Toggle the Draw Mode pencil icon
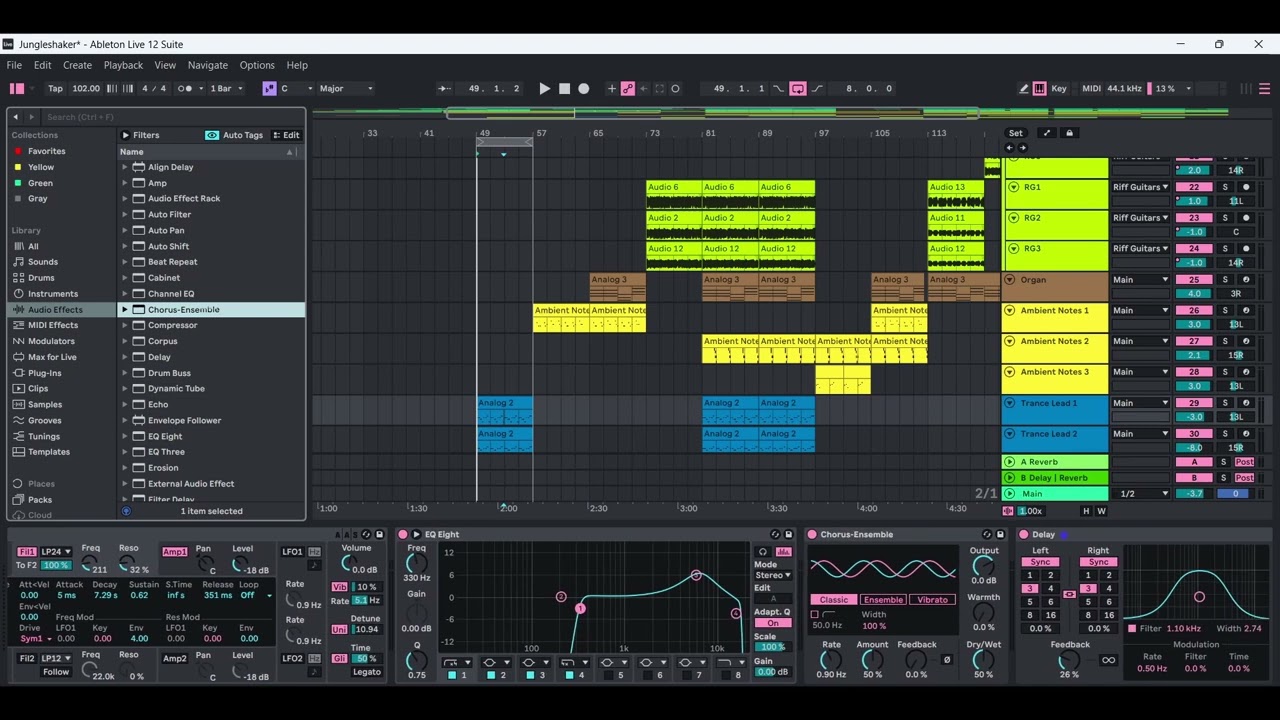 click(1024, 88)
